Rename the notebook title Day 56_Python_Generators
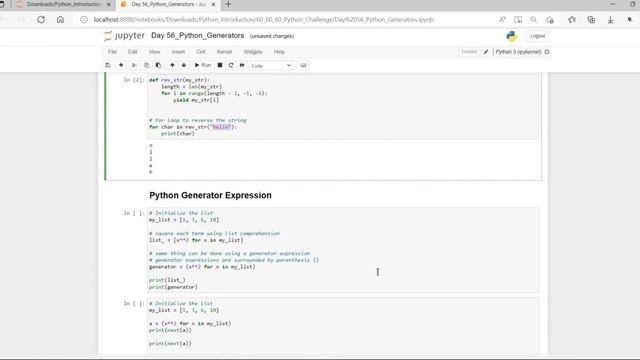 click(x=198, y=36)
